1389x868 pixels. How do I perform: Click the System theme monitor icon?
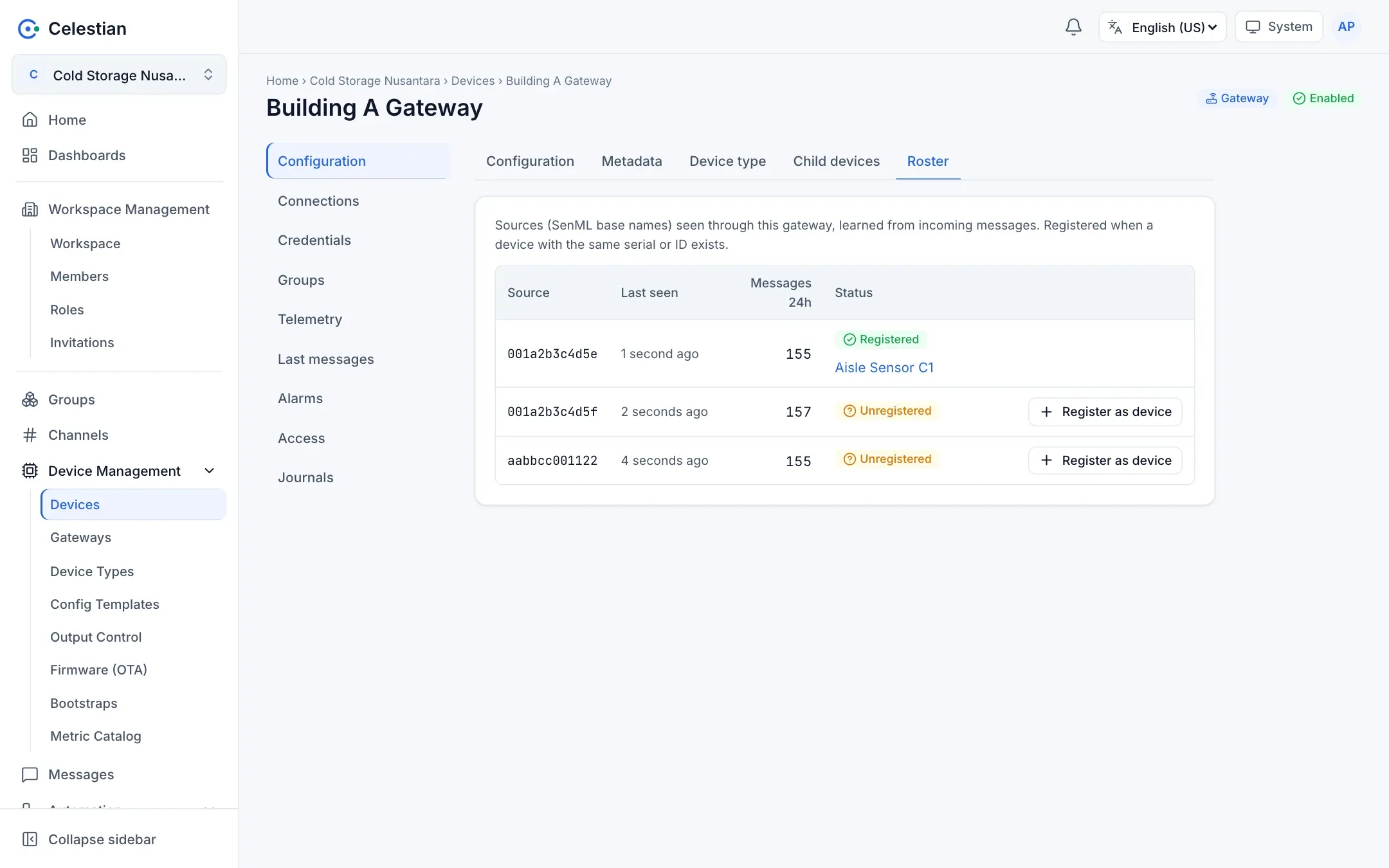click(1253, 27)
